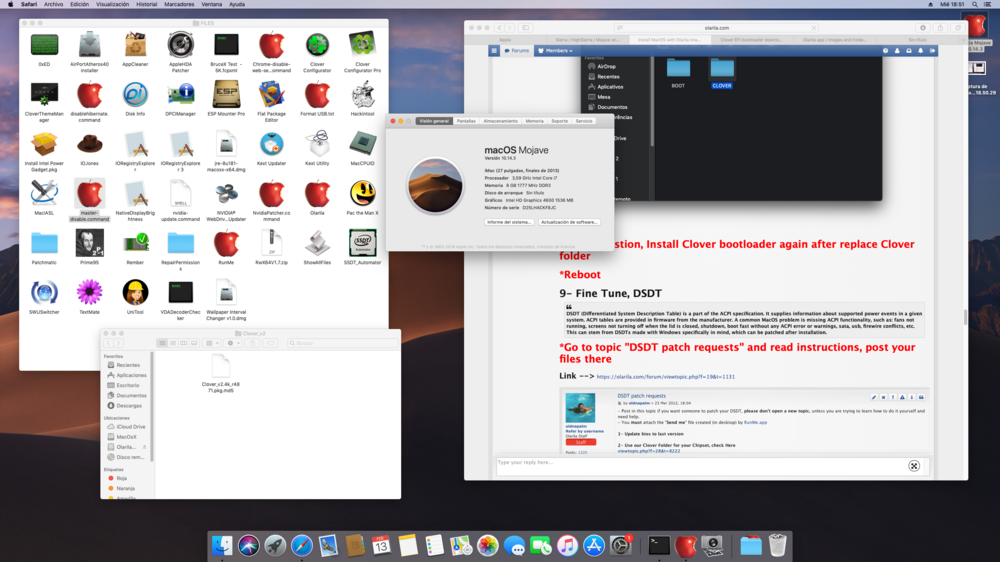Select the Hackintool icon in FILES window
Viewport: 1000px width, 562px height.
362,96
